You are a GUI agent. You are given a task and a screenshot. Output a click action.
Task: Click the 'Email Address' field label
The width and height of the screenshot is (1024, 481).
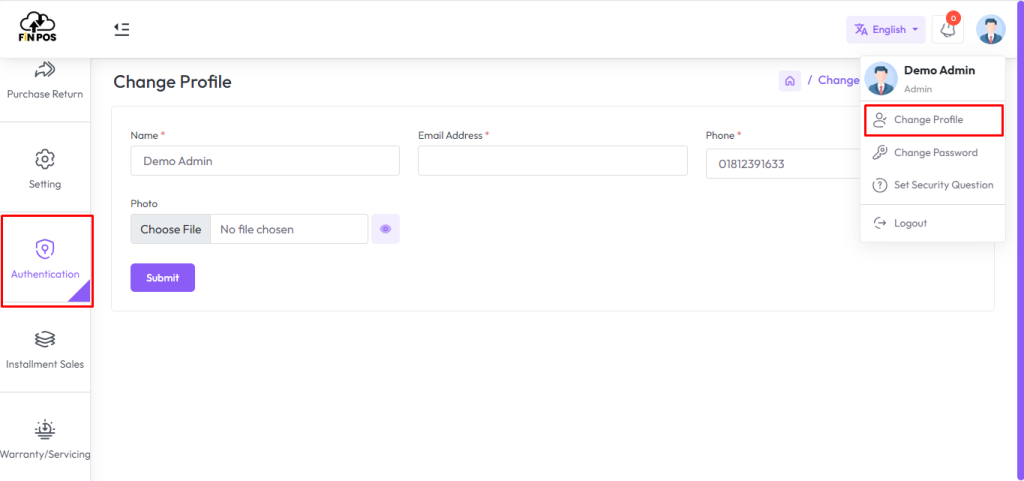coord(450,136)
